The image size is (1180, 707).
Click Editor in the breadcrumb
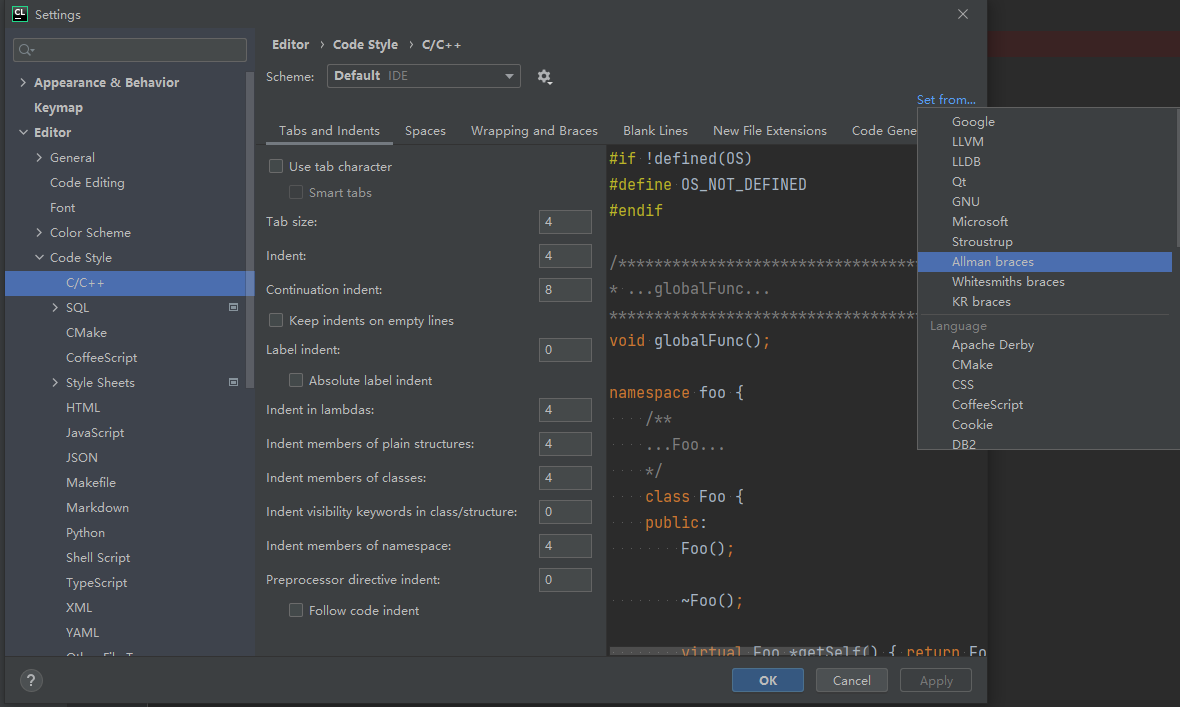point(290,44)
